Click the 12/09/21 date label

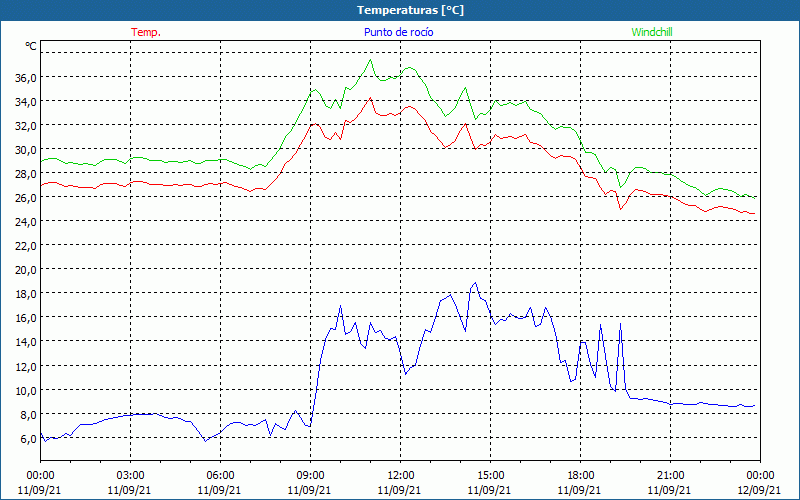[759, 490]
